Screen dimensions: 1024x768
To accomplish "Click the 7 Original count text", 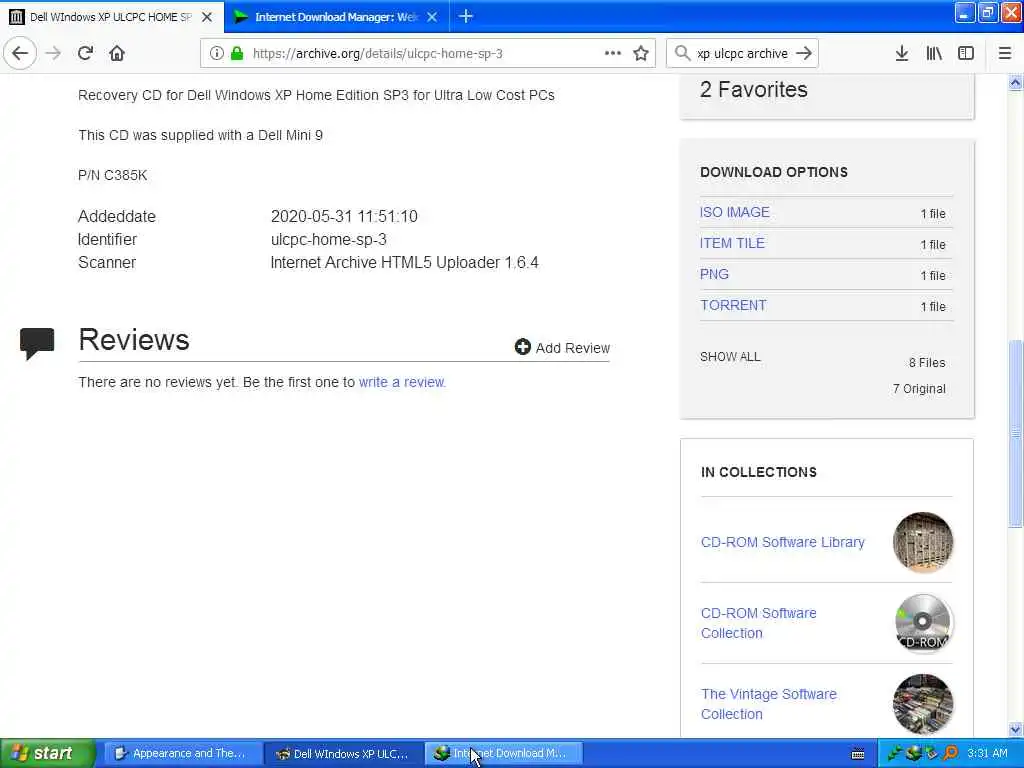I will 919,389.
